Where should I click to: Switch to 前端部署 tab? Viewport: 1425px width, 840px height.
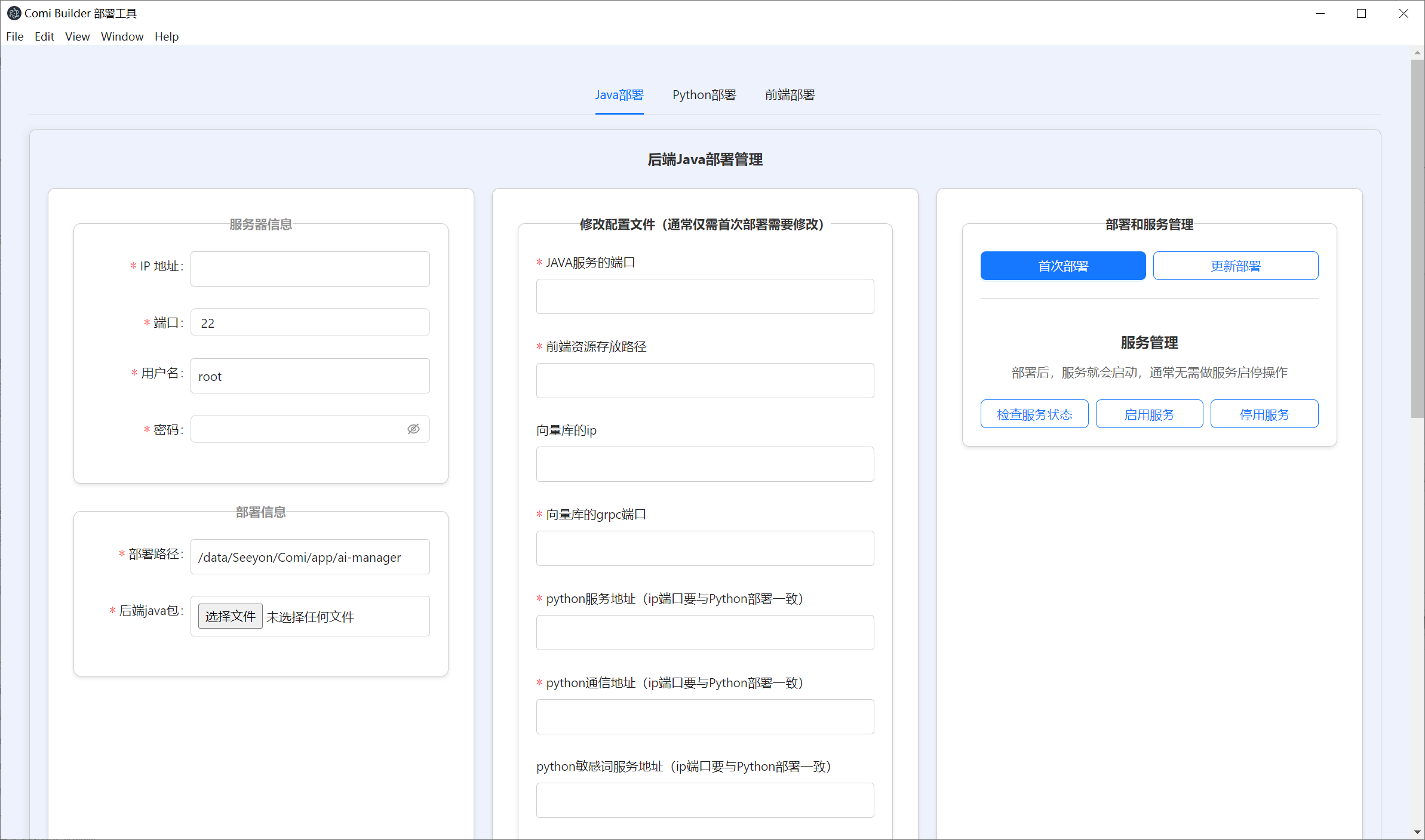pyautogui.click(x=790, y=95)
